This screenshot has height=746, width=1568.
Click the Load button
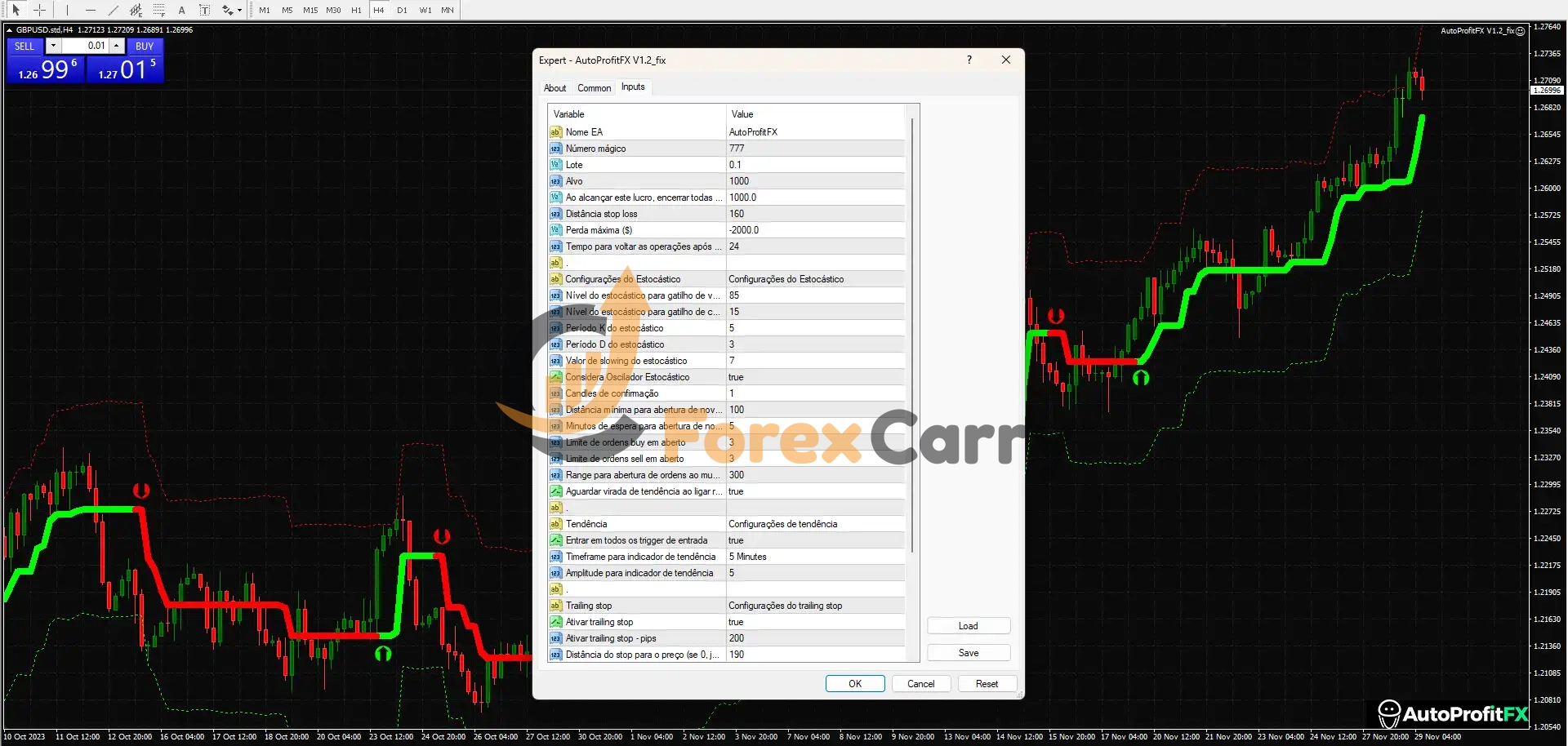pos(969,626)
